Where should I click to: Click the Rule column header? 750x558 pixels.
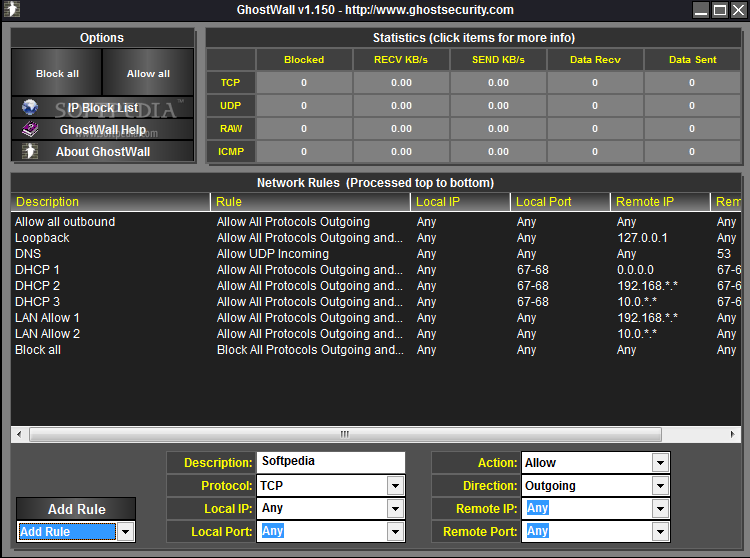pos(310,202)
